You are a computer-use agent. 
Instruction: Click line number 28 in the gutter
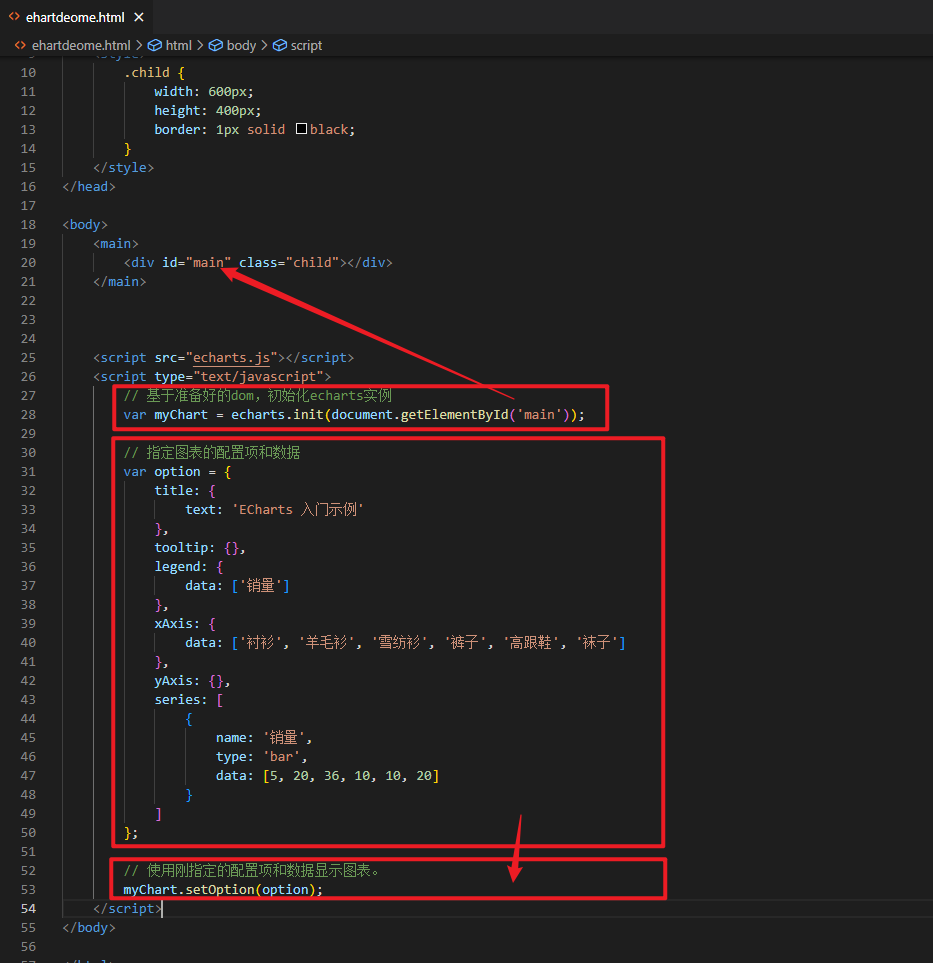(x=27, y=414)
